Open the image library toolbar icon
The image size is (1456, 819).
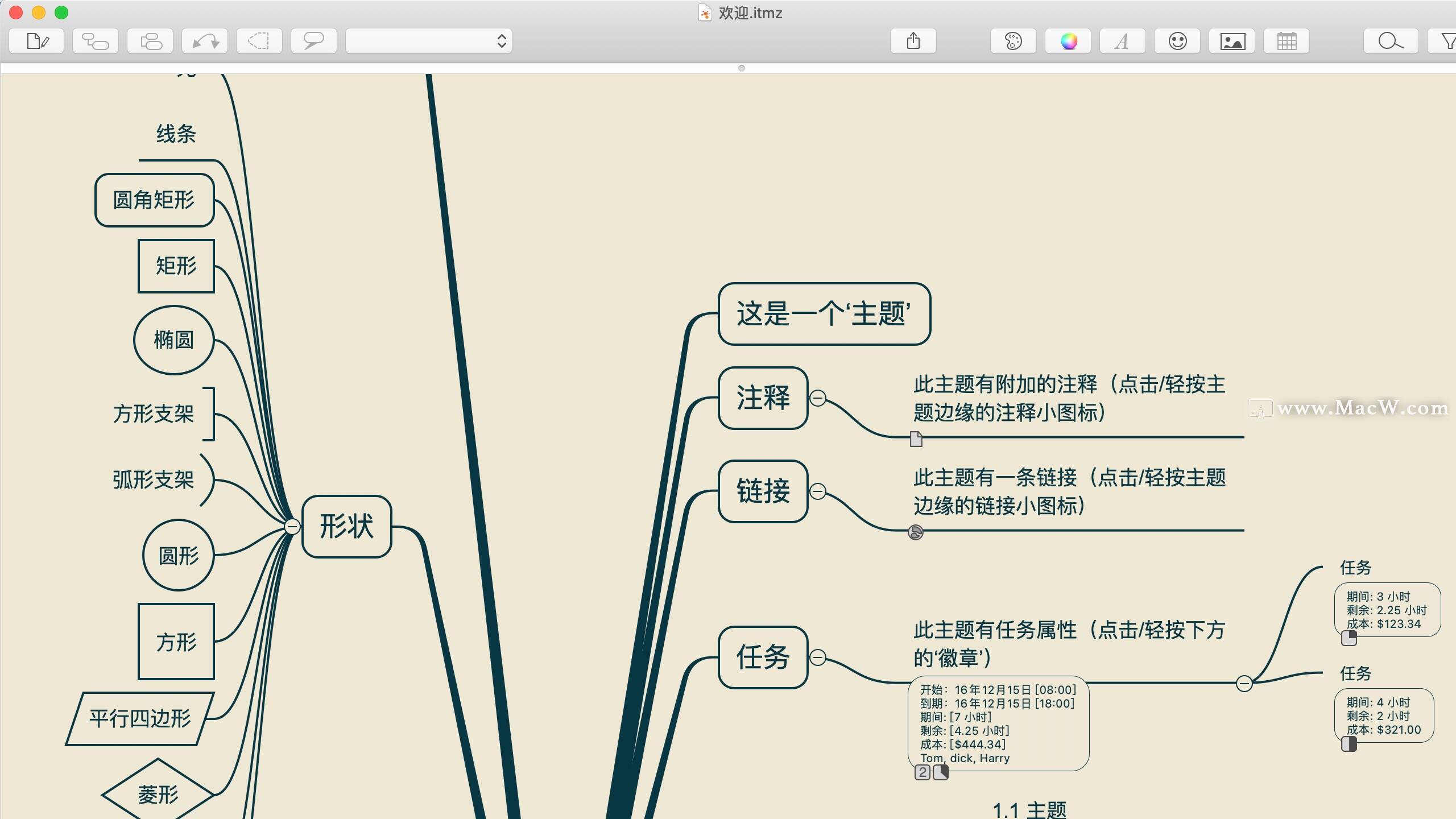pyautogui.click(x=1232, y=41)
